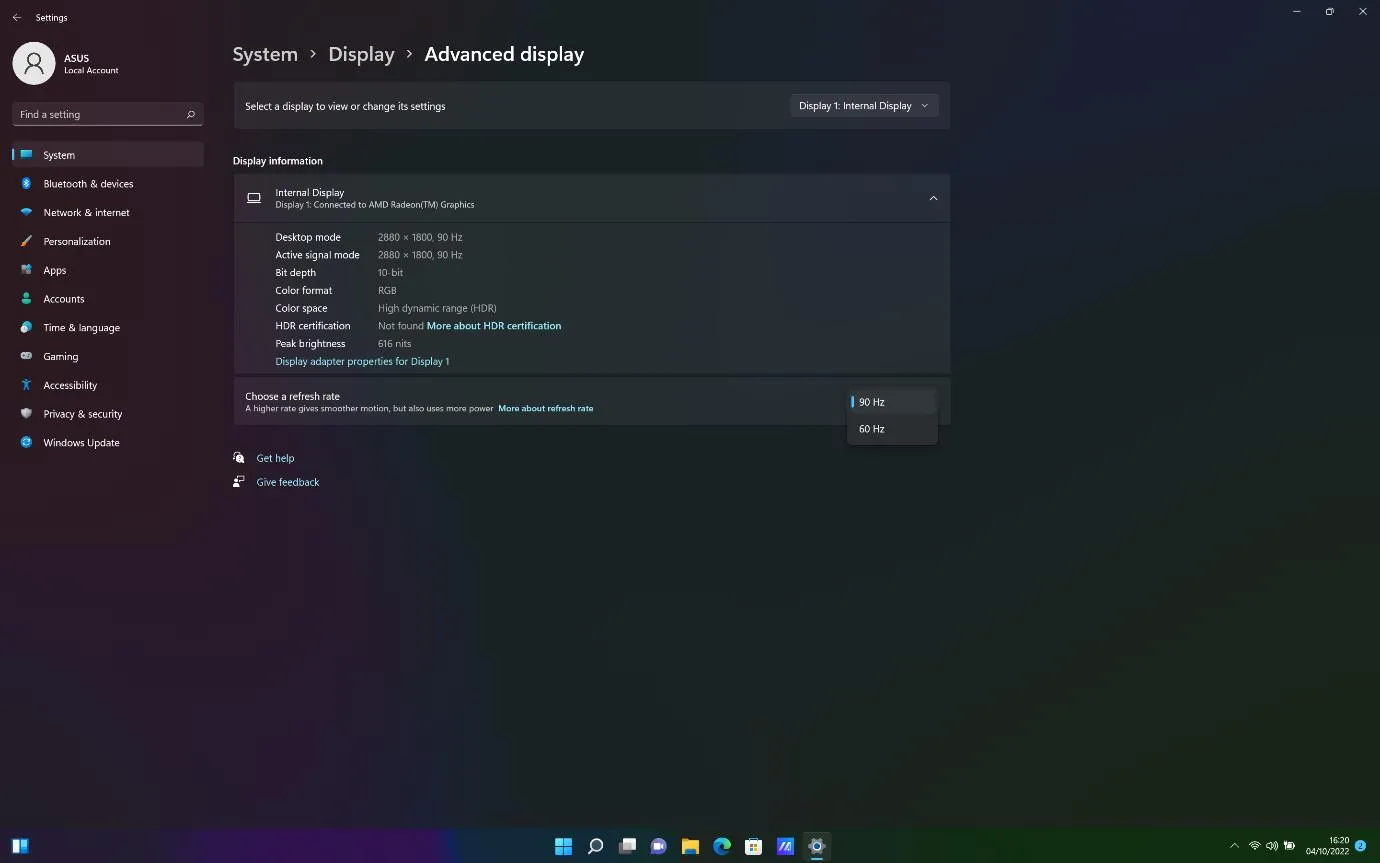Collapse the Internal Display information section
Image resolution: width=1380 pixels, height=863 pixels.
pyautogui.click(x=932, y=198)
